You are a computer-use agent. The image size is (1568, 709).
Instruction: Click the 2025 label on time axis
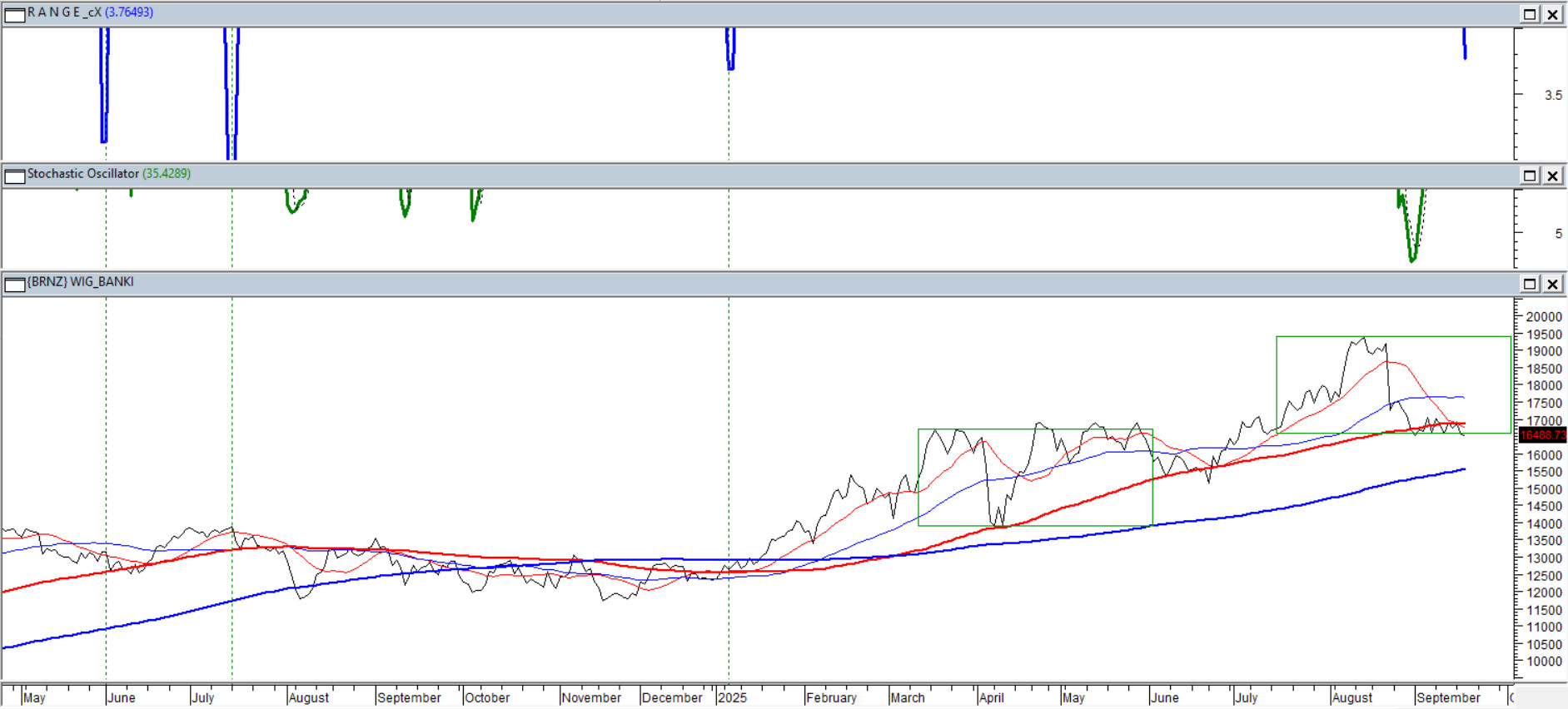pos(733,697)
